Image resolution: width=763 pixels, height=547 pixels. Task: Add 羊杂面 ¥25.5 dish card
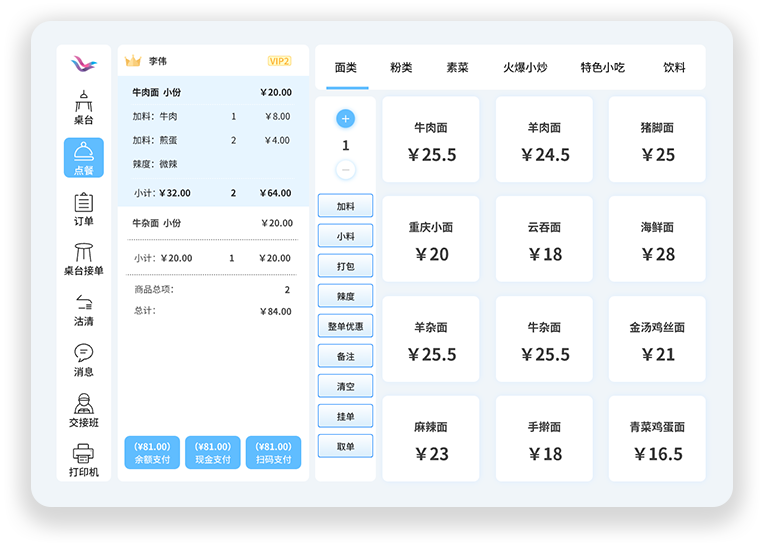coord(431,339)
